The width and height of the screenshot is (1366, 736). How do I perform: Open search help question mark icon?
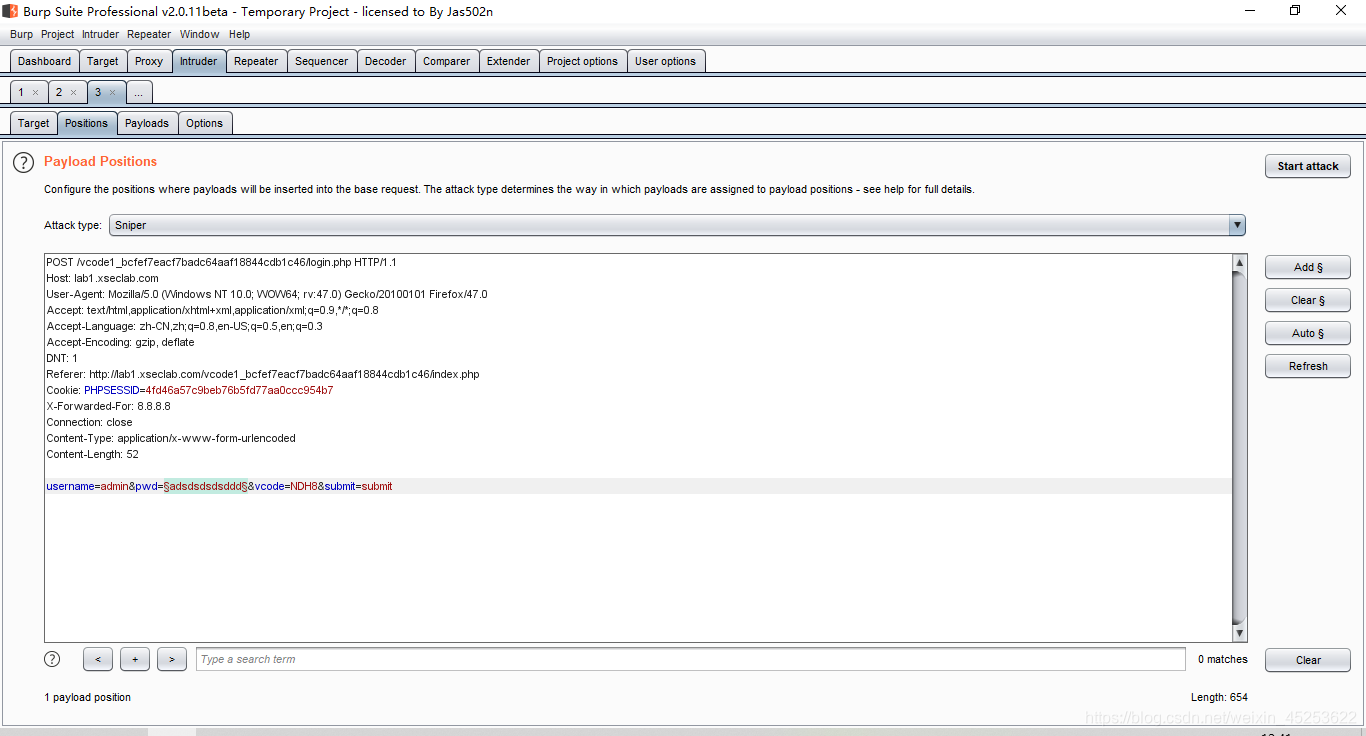click(x=52, y=659)
